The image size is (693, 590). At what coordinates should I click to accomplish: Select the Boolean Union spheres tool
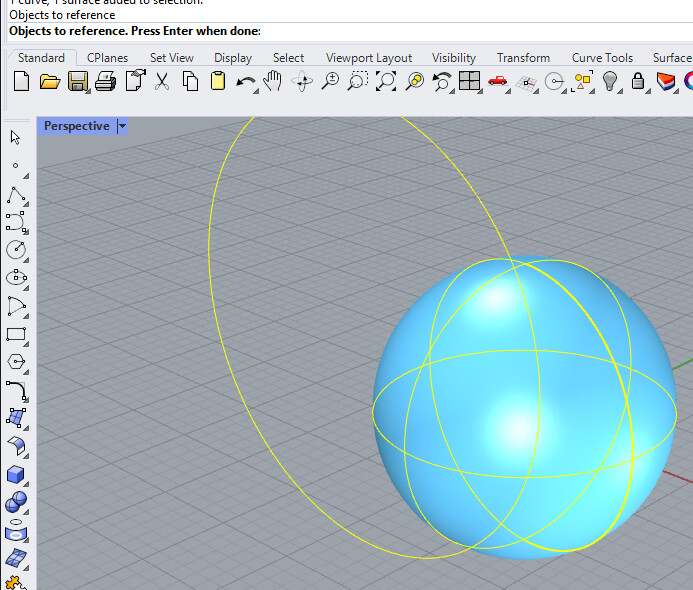click(x=16, y=502)
